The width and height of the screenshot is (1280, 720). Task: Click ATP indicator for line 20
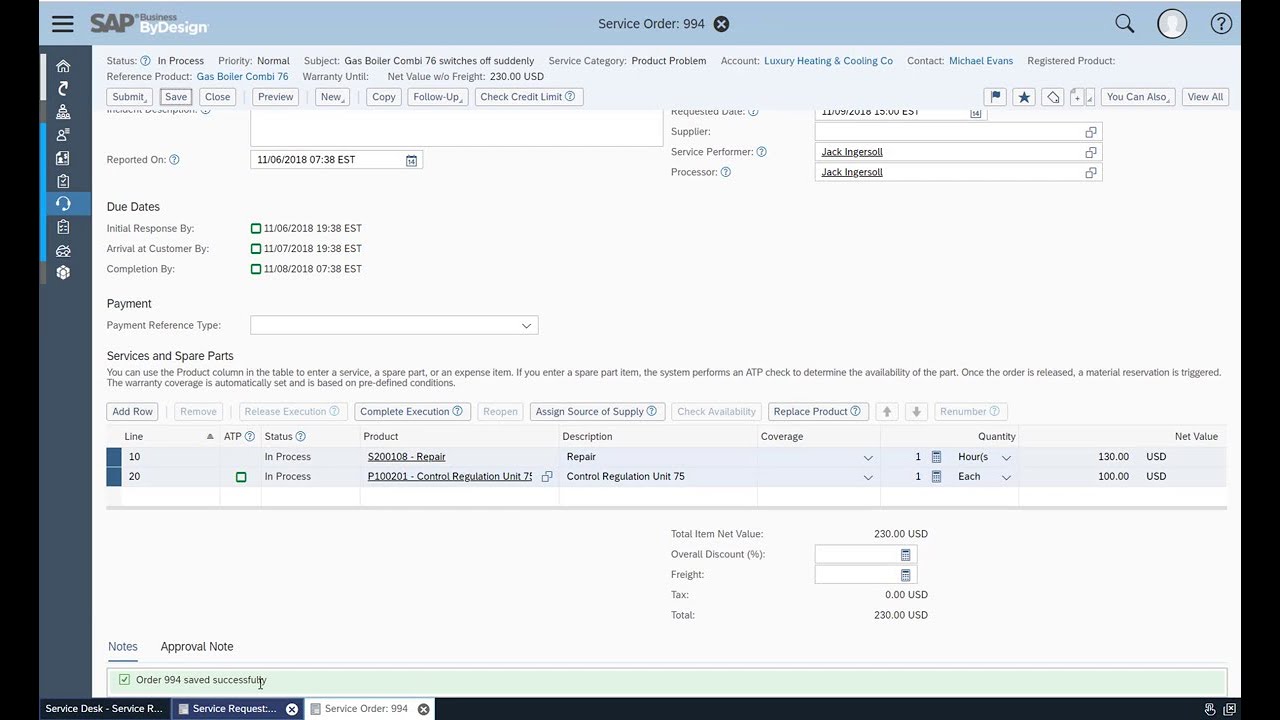point(241,477)
